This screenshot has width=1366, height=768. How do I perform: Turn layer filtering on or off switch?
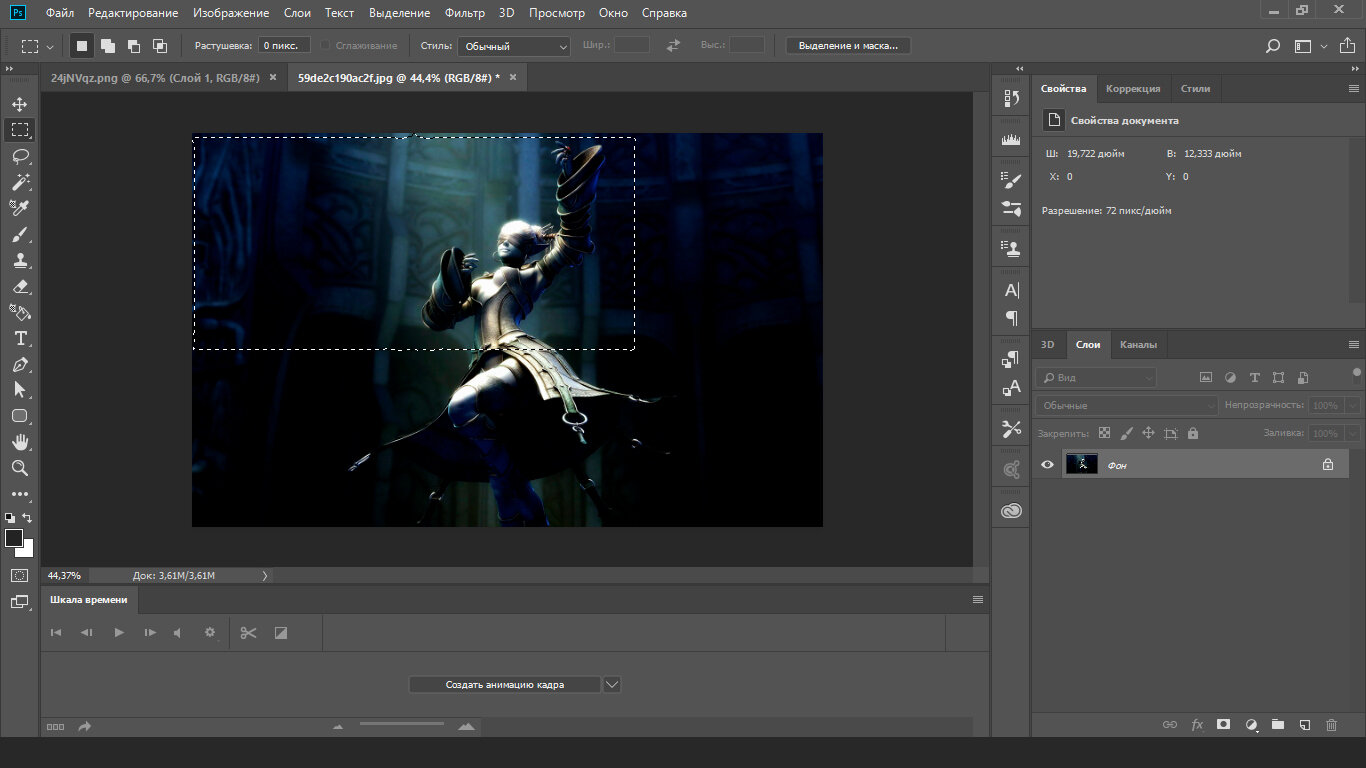click(x=1356, y=376)
